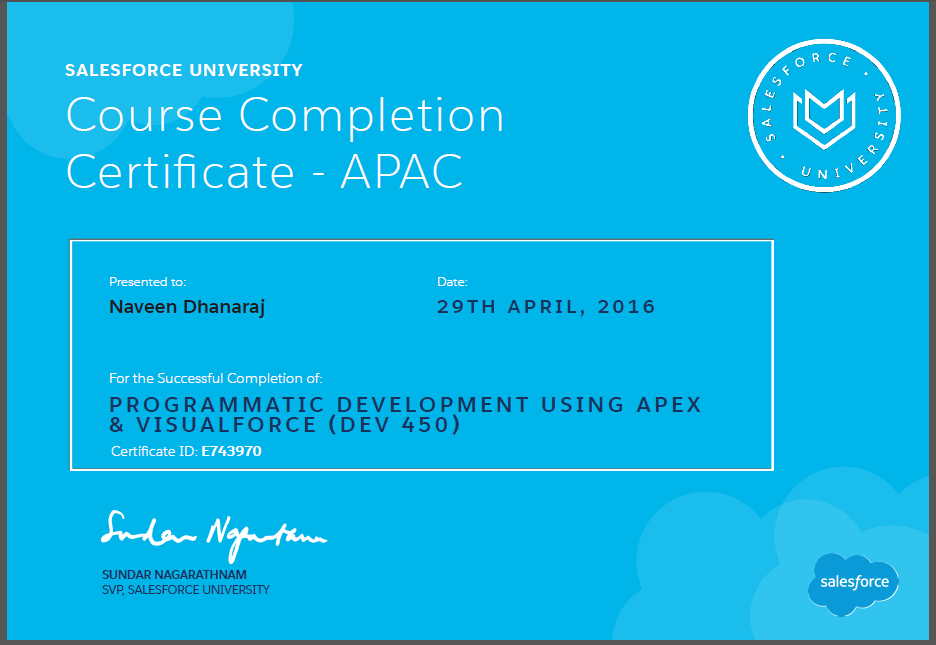Click the 'Date:' label
Image resolution: width=936 pixels, height=645 pixels.
[x=452, y=282]
